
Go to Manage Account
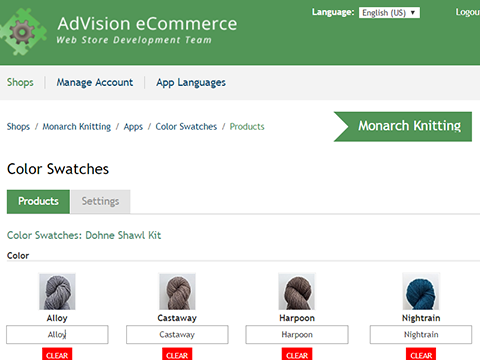point(95,82)
